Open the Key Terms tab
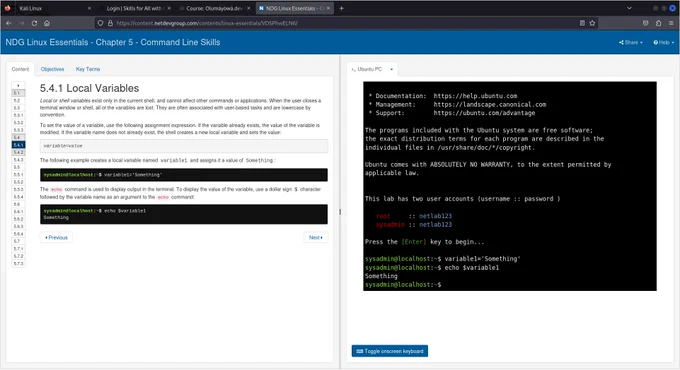680x370 pixels. [x=88, y=69]
